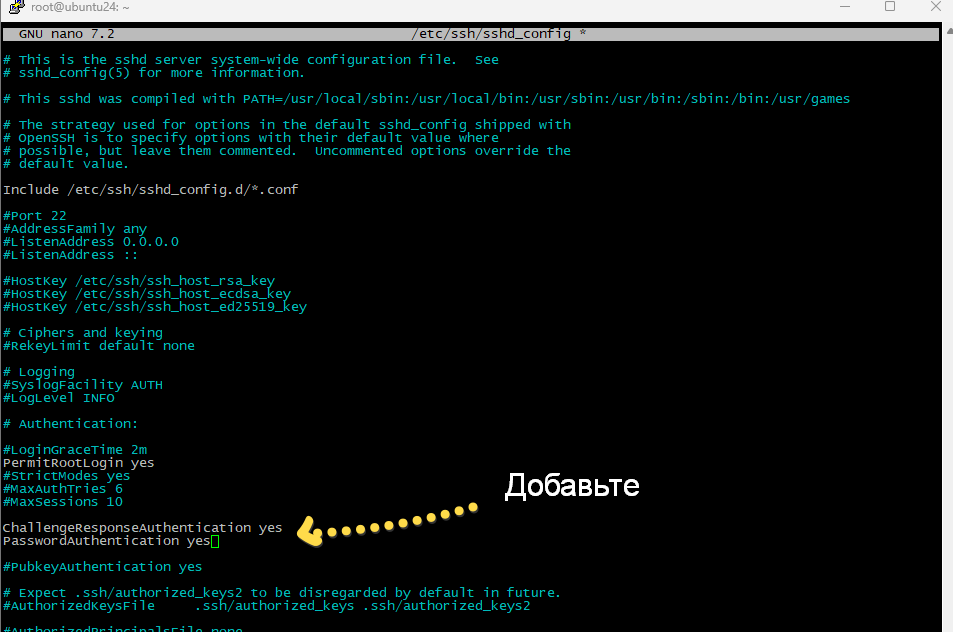Click the '#LogLevel INFO' logging line
This screenshot has height=632, width=953.
pos(58,397)
